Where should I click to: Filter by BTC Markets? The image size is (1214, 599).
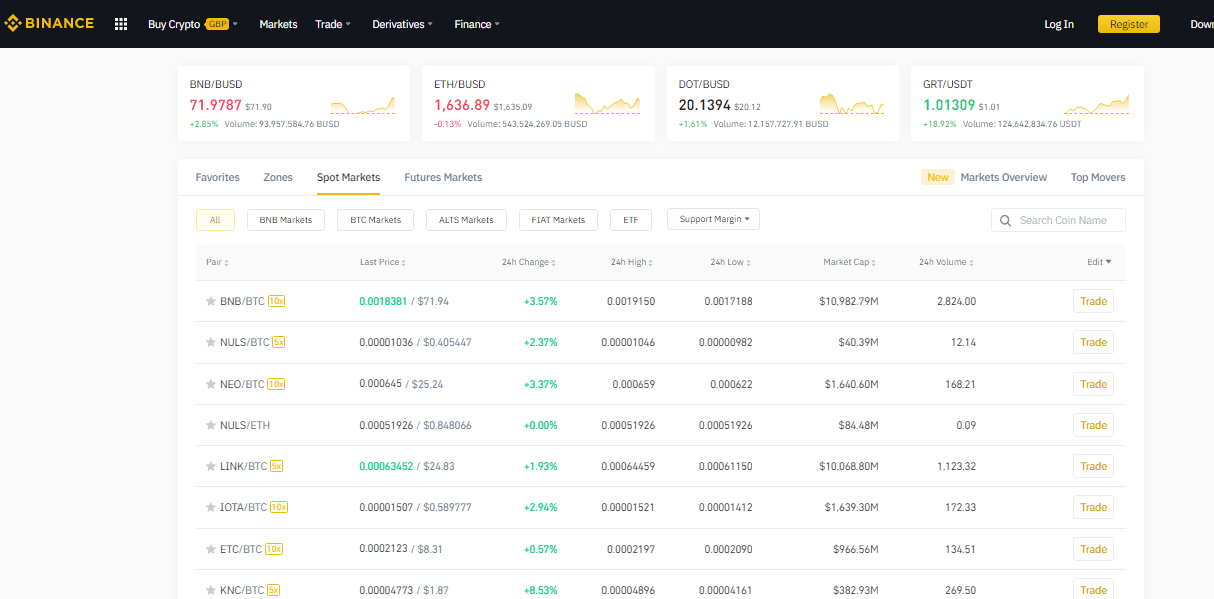[376, 220]
